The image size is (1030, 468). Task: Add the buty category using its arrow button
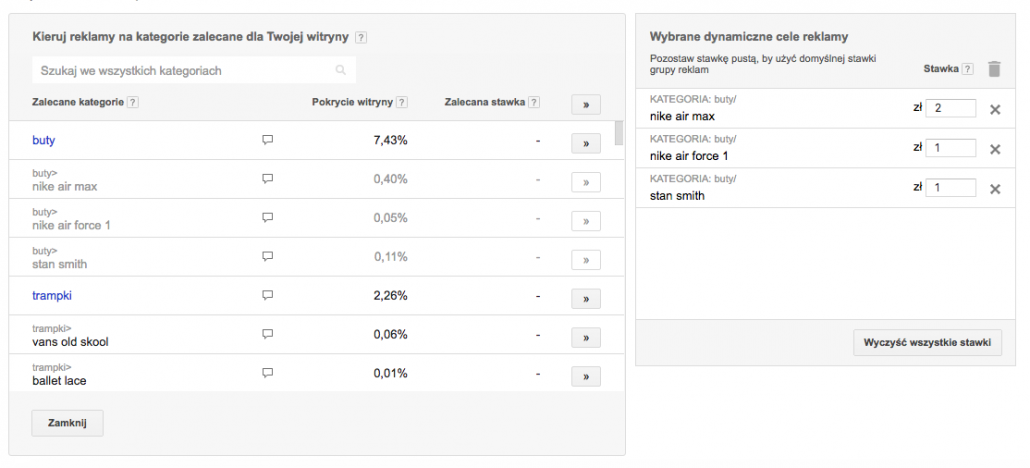point(586,143)
